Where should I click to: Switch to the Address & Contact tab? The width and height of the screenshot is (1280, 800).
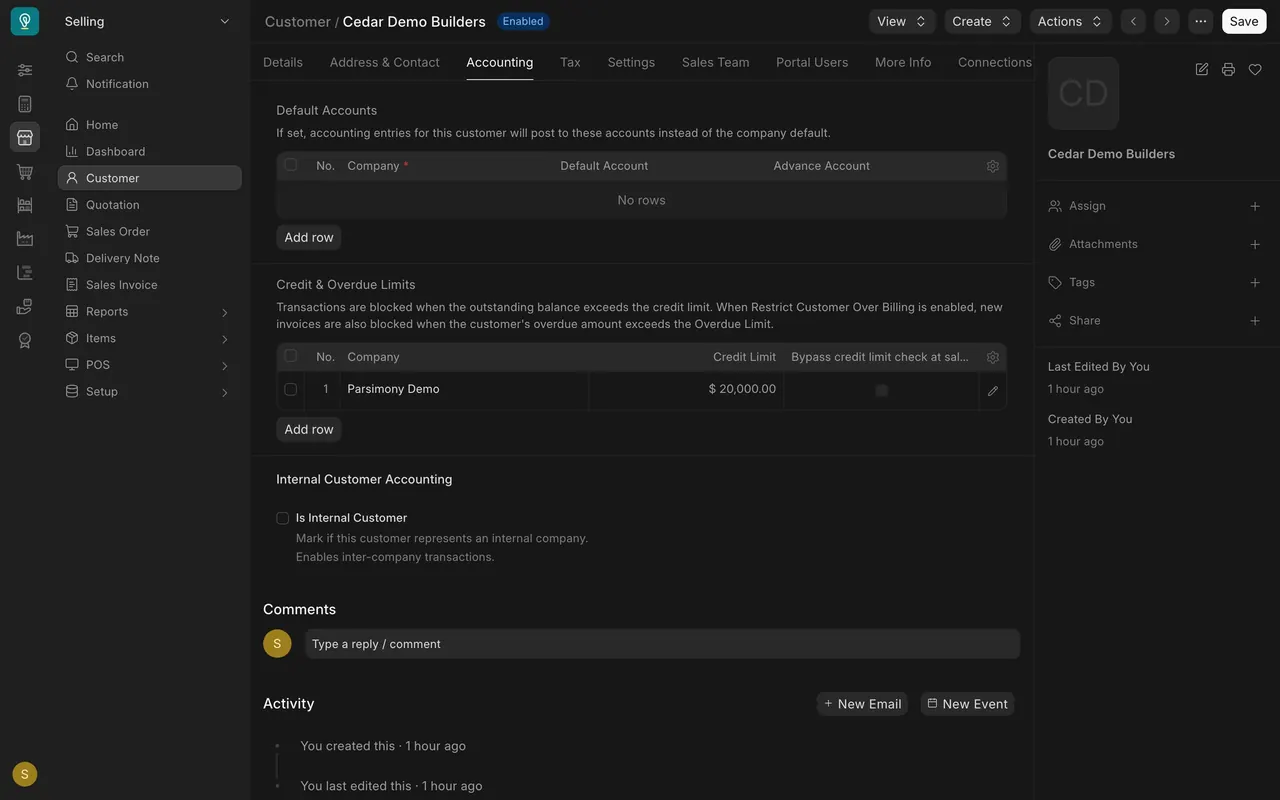(x=384, y=62)
